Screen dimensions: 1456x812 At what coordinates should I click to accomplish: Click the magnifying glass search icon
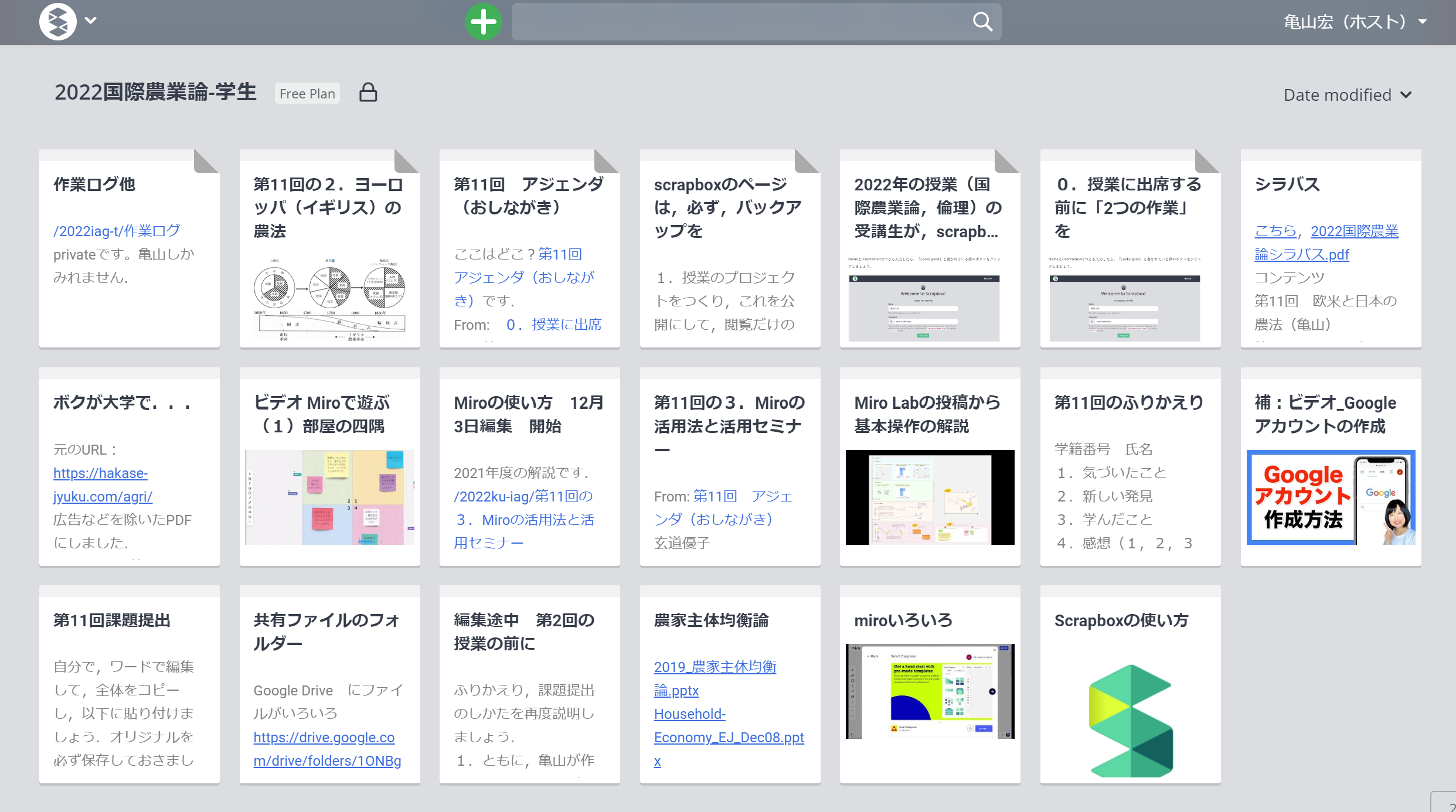pos(982,22)
